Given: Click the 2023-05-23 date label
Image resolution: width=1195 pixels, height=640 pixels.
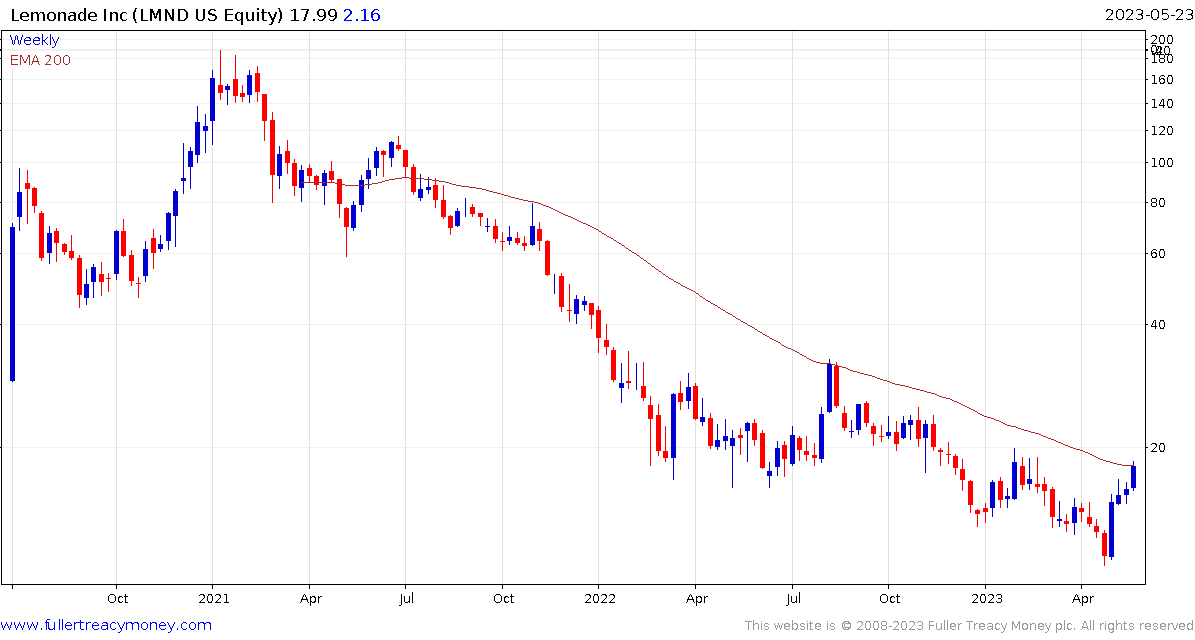Looking at the screenshot, I should [x=1148, y=14].
